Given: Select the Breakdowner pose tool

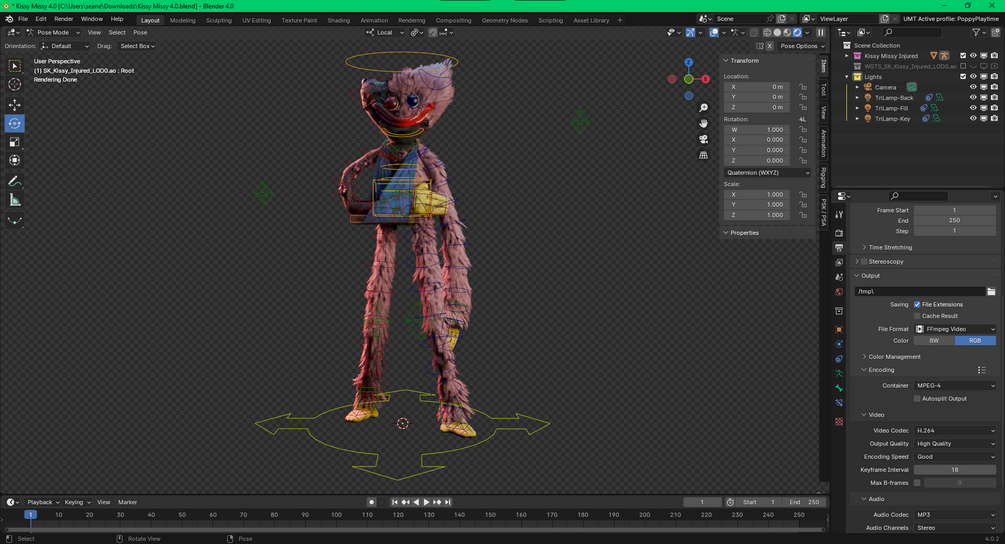Looking at the screenshot, I should point(14,220).
